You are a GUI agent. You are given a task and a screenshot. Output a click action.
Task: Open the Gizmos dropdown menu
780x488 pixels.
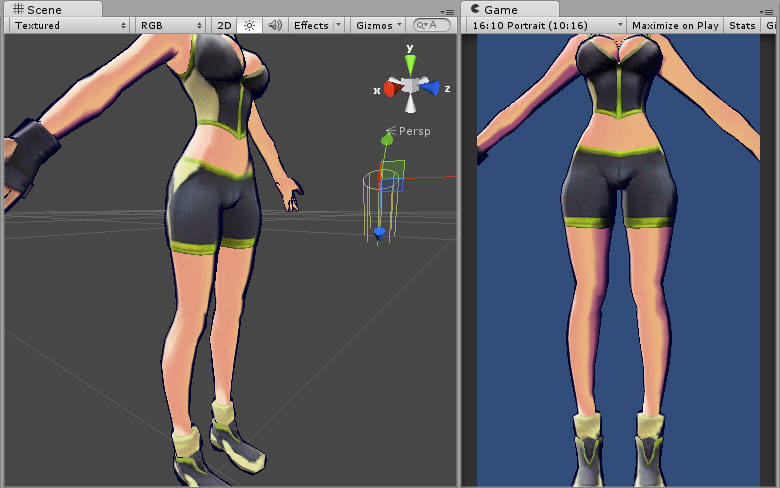[378, 25]
